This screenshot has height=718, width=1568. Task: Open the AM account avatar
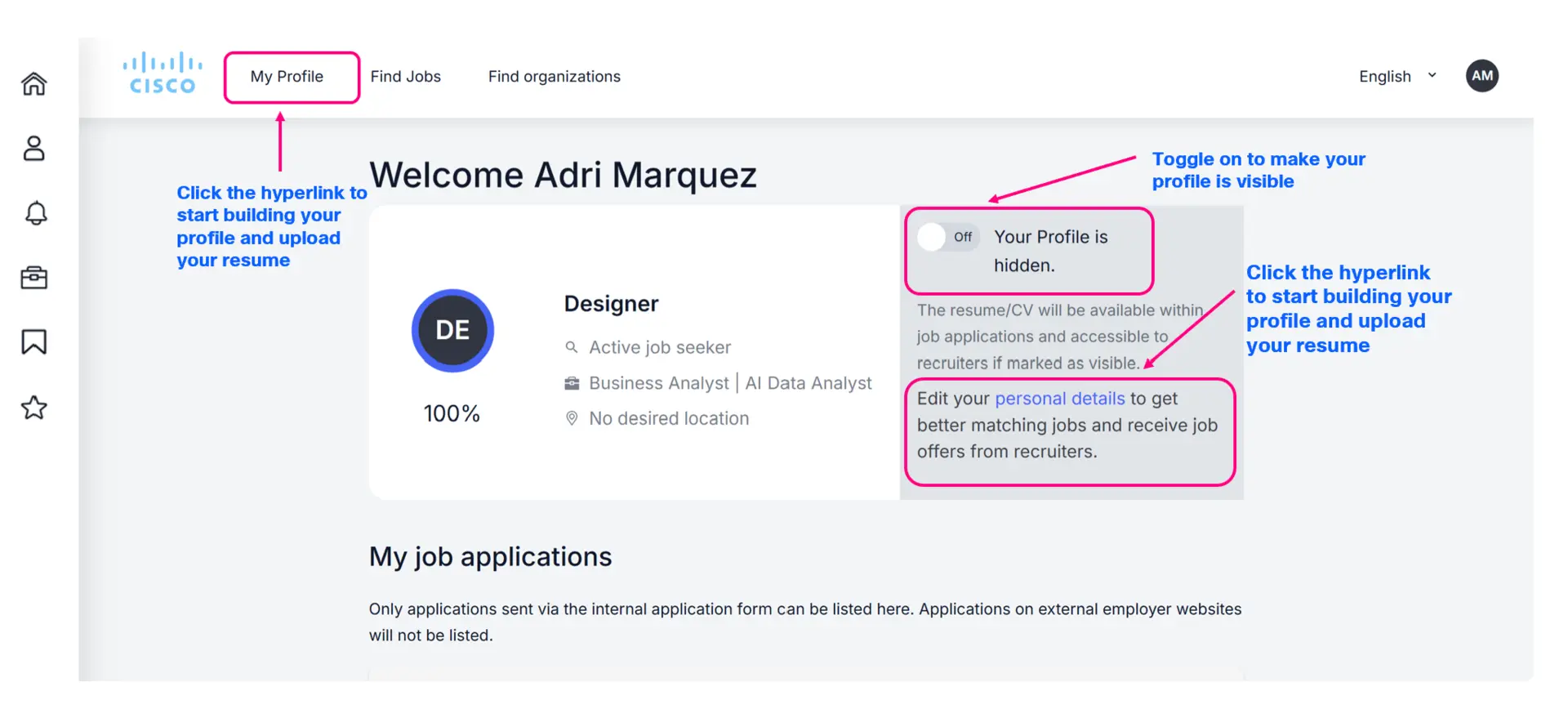click(x=1481, y=76)
